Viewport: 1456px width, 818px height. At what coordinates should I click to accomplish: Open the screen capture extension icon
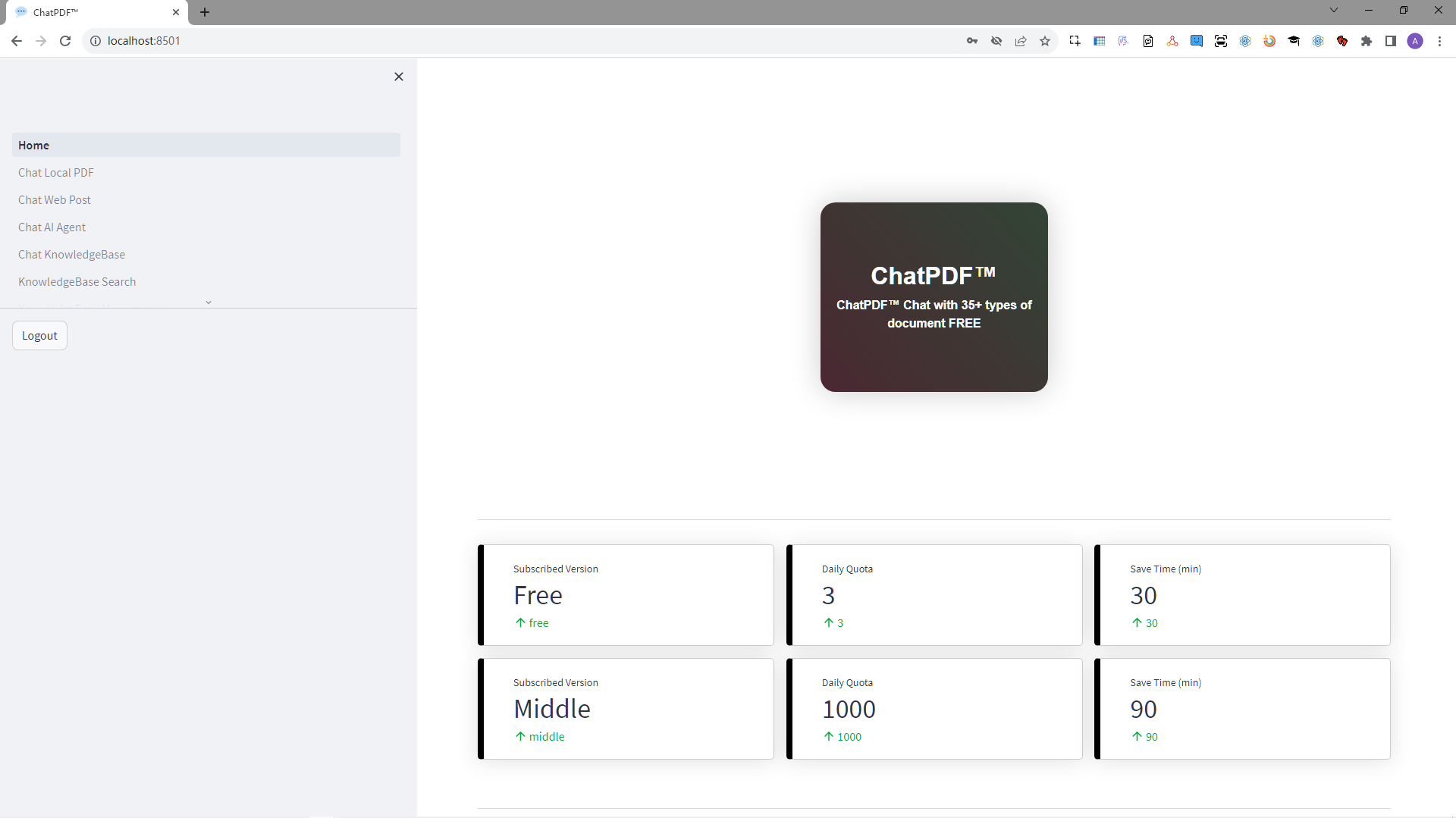click(x=1075, y=41)
